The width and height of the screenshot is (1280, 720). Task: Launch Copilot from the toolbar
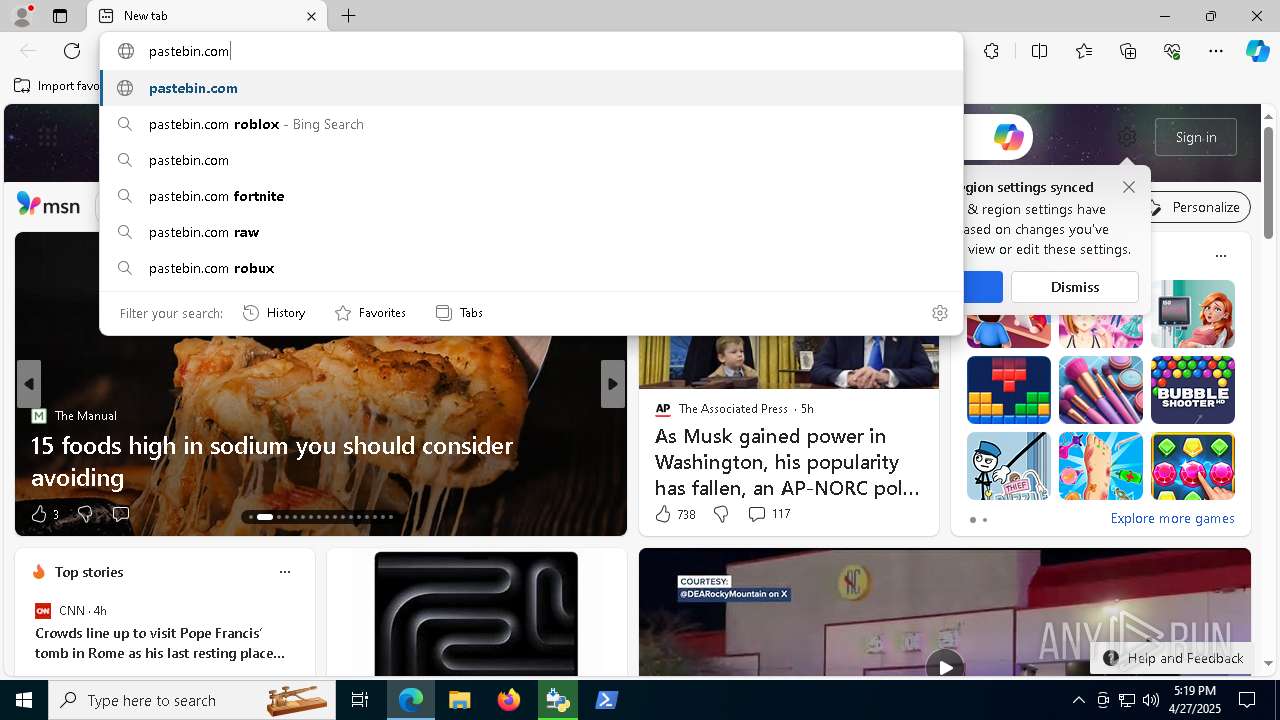(1257, 51)
